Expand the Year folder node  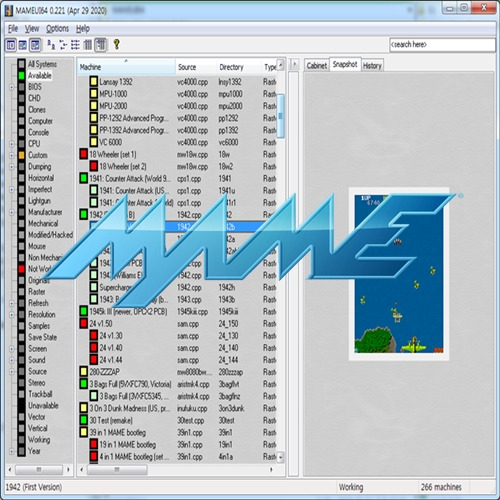coord(12,451)
